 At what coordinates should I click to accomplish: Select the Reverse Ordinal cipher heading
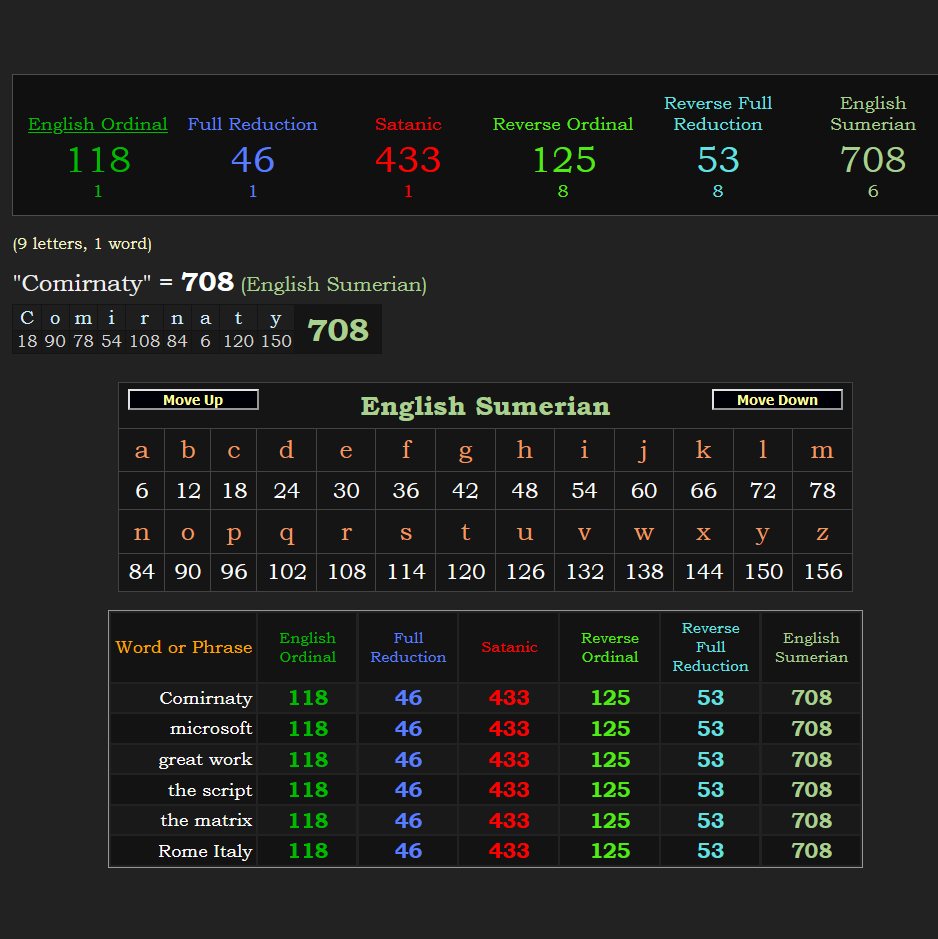point(562,124)
